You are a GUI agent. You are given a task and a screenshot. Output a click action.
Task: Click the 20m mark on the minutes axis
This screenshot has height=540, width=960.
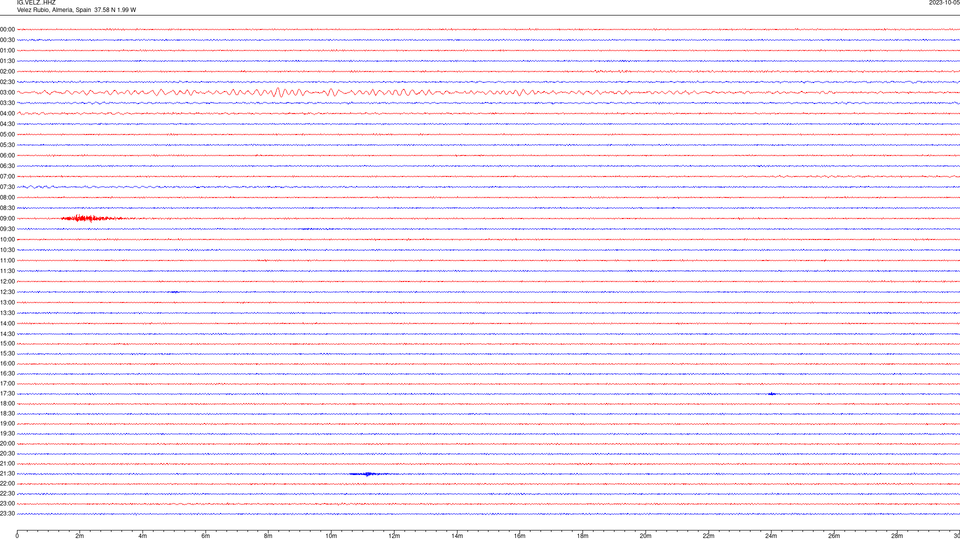coord(645,536)
